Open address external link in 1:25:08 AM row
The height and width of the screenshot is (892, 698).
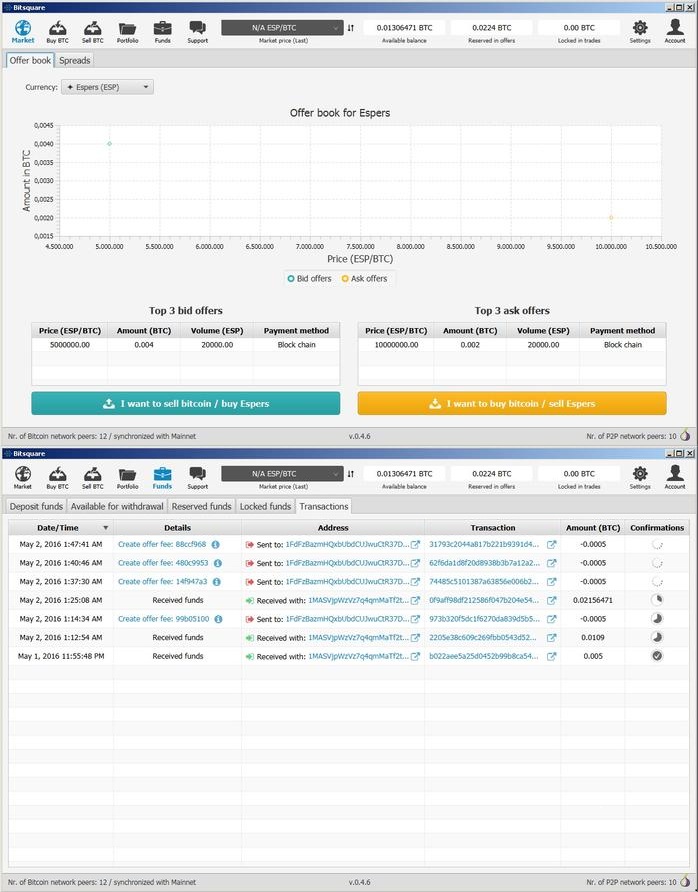tap(415, 600)
